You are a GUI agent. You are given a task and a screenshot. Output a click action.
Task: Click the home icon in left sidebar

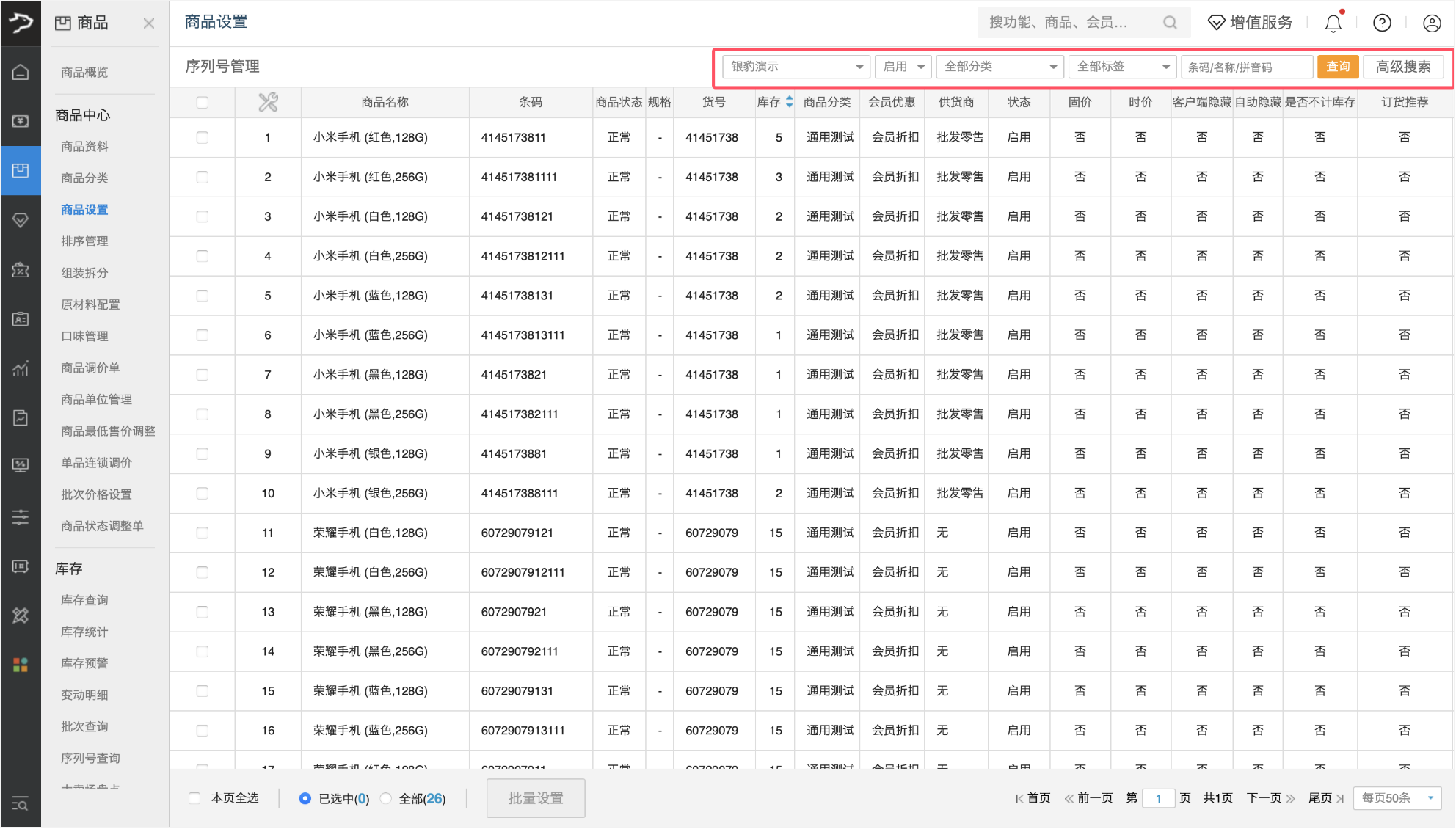(21, 72)
